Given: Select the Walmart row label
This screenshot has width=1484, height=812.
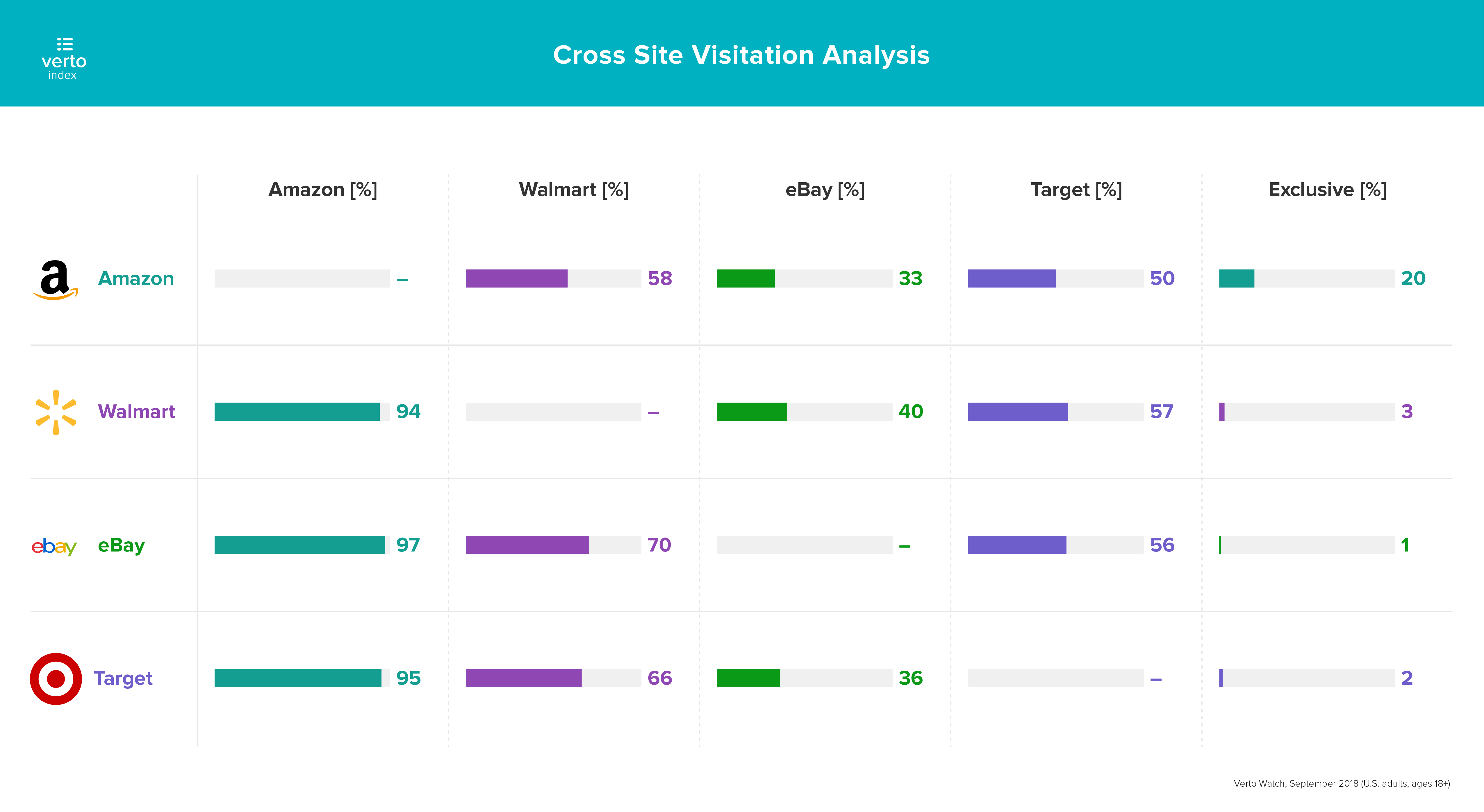Looking at the screenshot, I should (137, 412).
